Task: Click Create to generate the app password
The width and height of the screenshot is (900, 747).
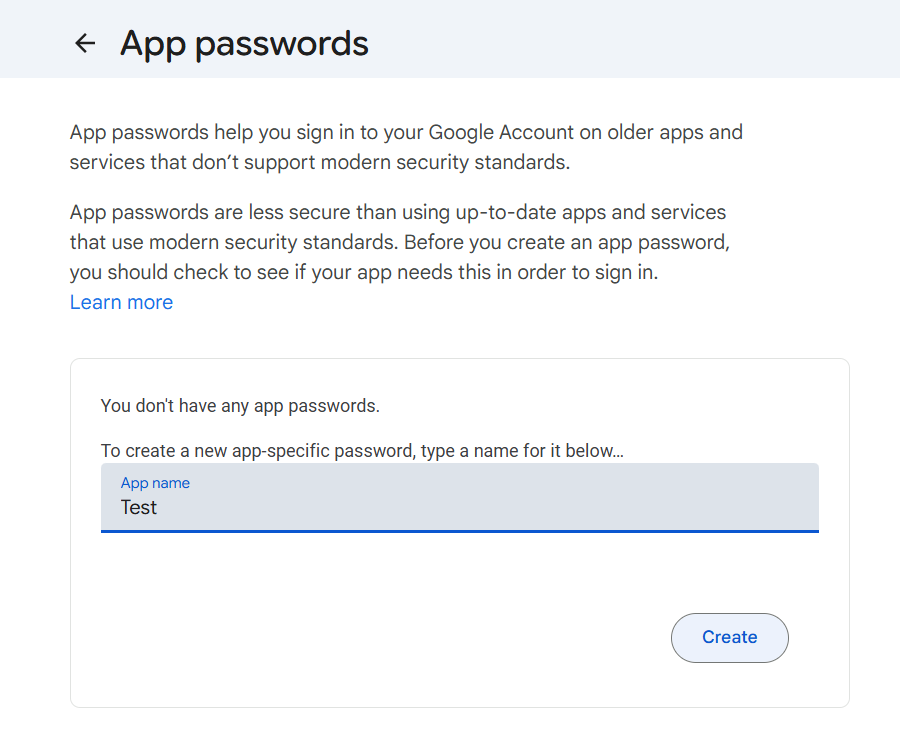Action: pyautogui.click(x=729, y=637)
